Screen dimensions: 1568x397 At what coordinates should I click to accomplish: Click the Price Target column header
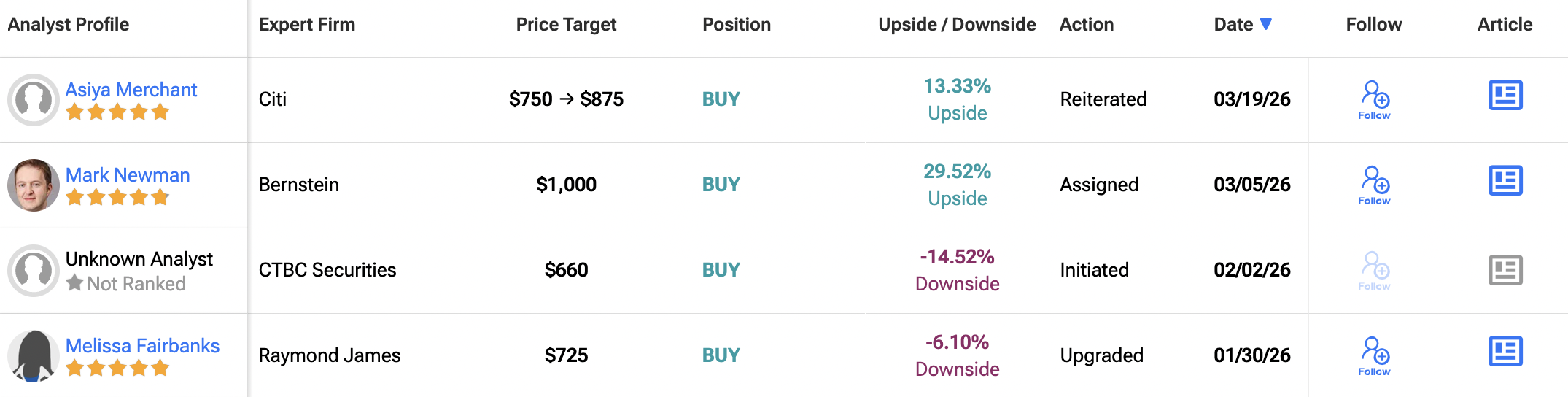coord(566,25)
